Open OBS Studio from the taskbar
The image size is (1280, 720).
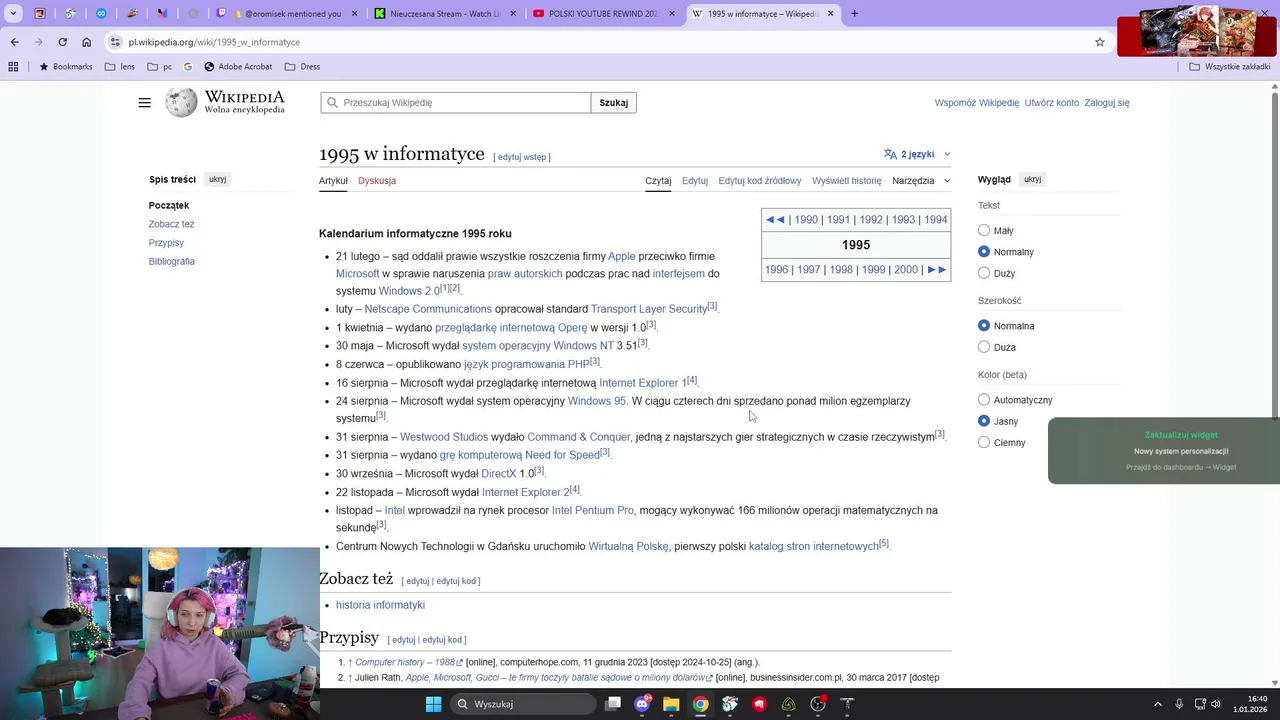coord(818,704)
